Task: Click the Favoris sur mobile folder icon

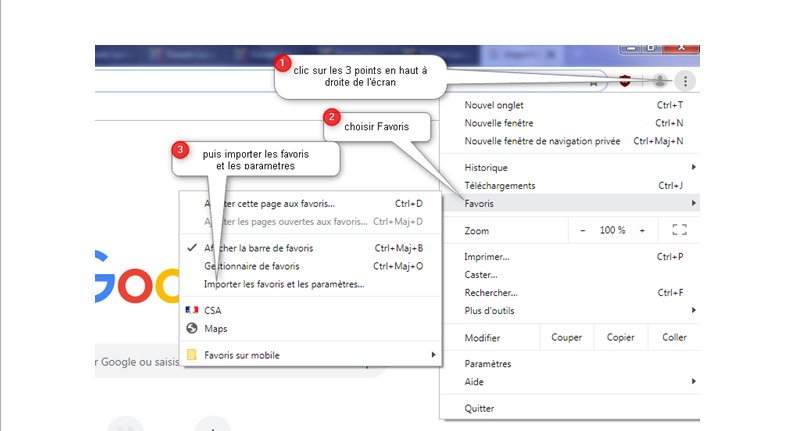Action: click(192, 355)
